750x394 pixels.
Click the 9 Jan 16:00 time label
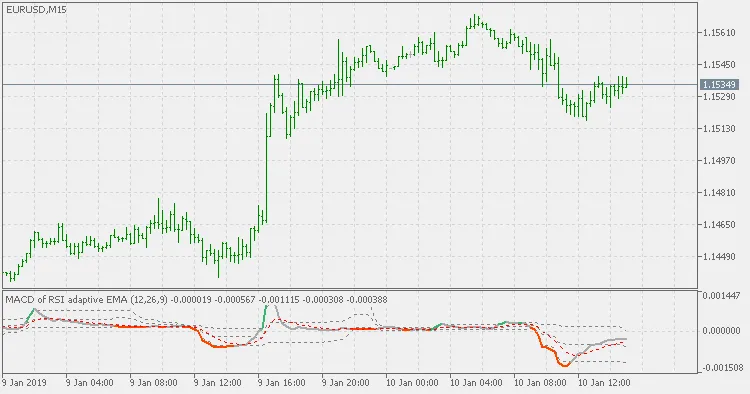(282, 383)
